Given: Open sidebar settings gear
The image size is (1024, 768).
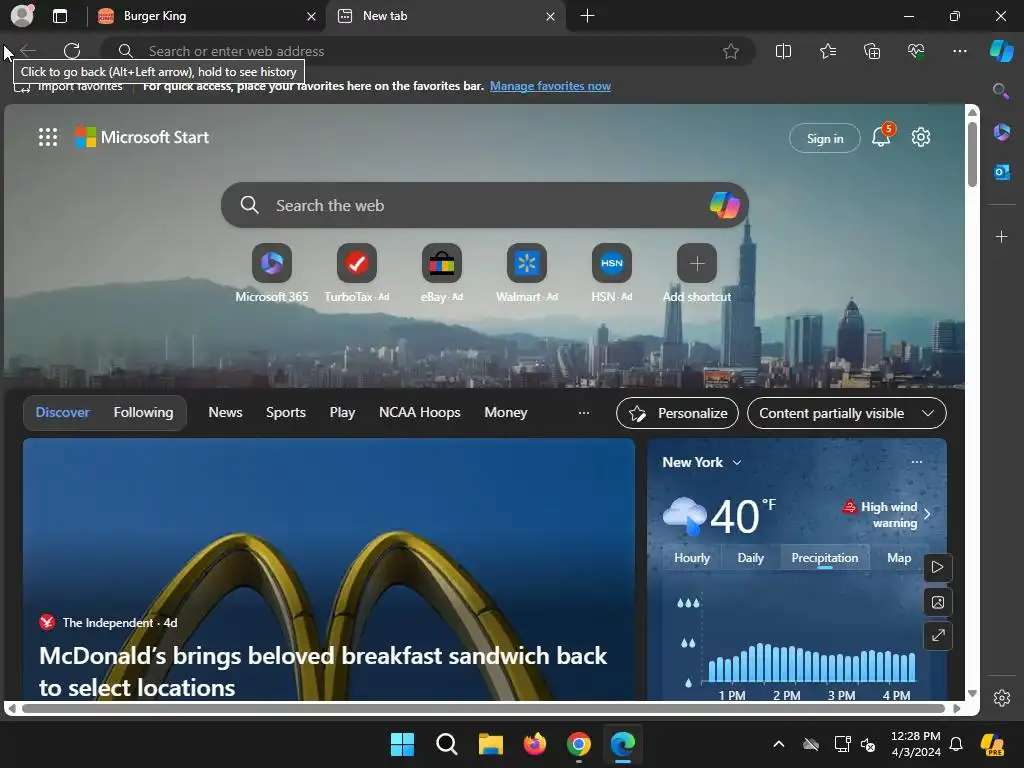Looking at the screenshot, I should [x=1002, y=697].
